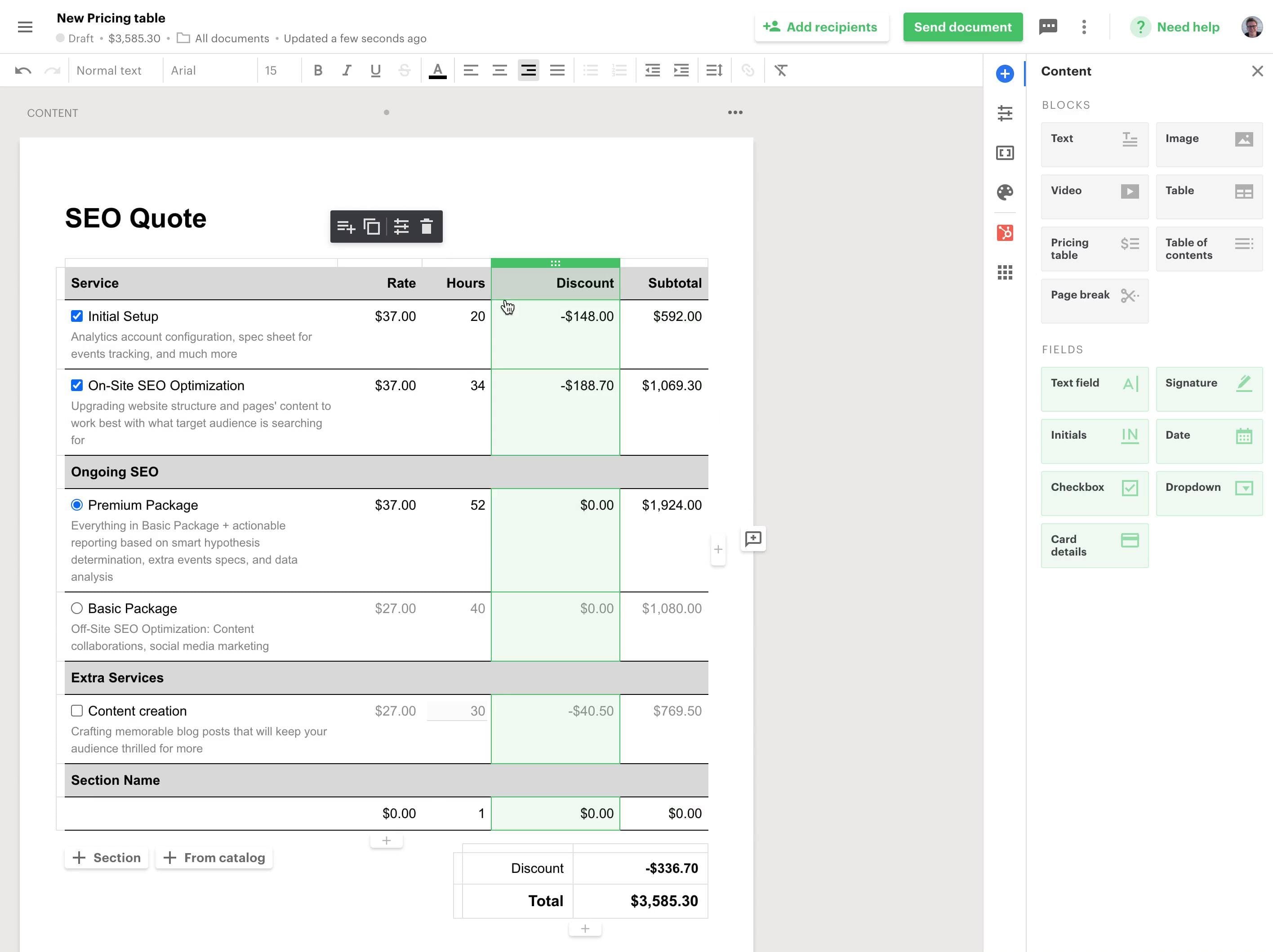Justify the text
The image size is (1273, 952).
(557, 70)
